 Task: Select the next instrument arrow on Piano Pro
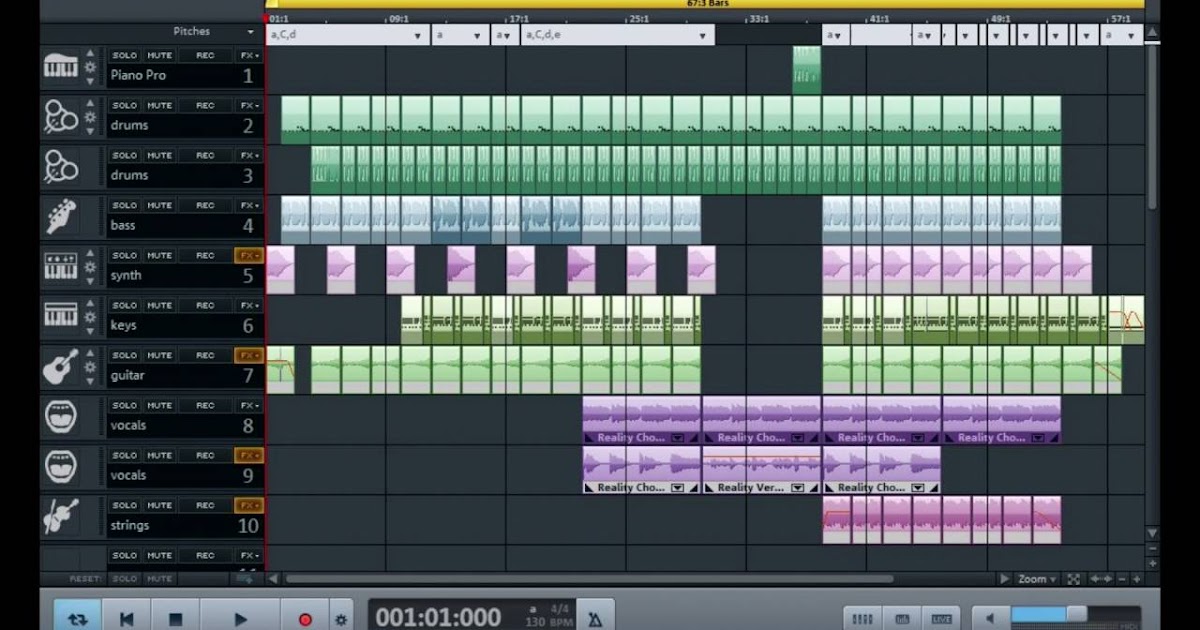click(90, 83)
